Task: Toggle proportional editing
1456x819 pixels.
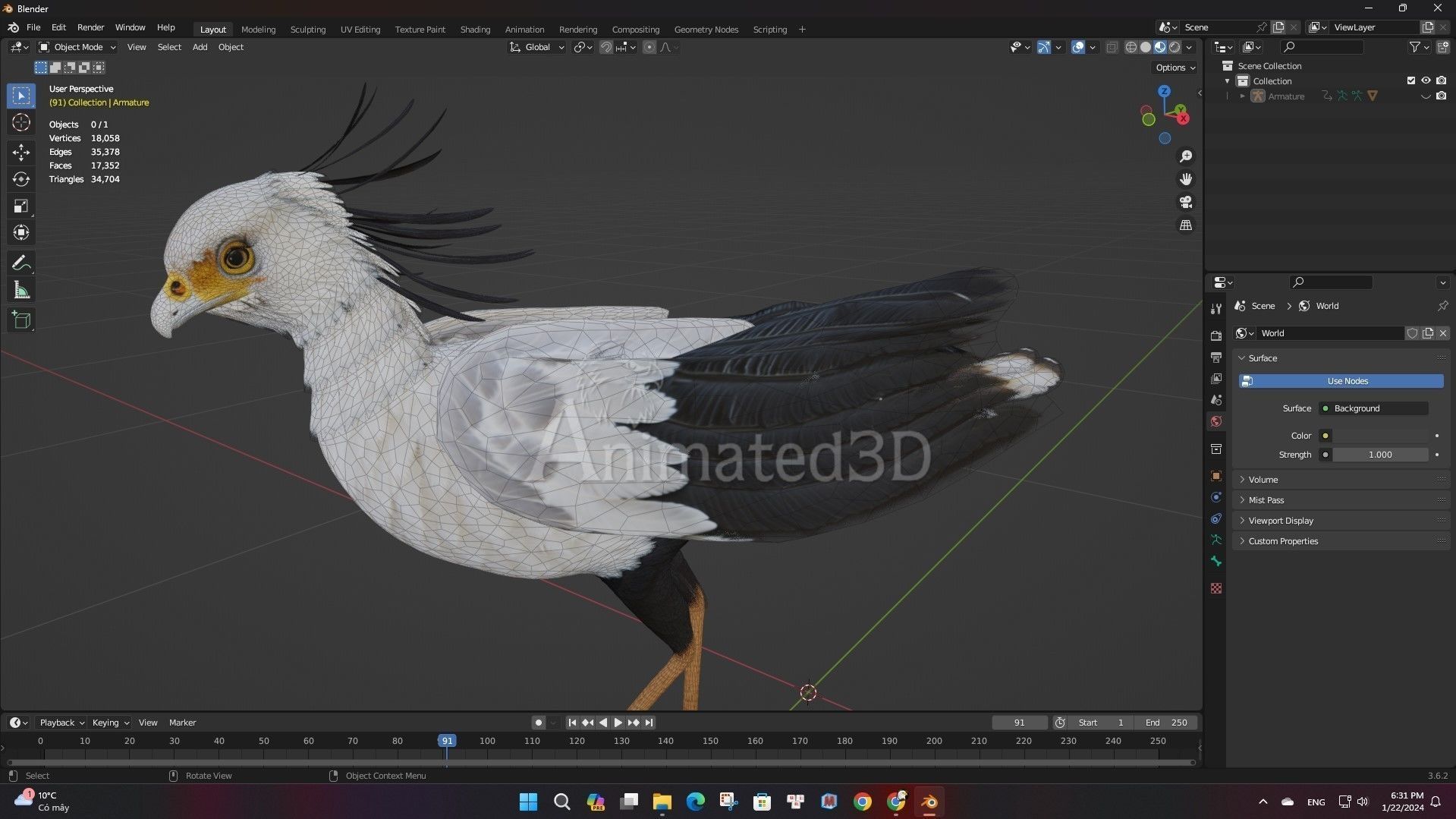Action: point(649,47)
